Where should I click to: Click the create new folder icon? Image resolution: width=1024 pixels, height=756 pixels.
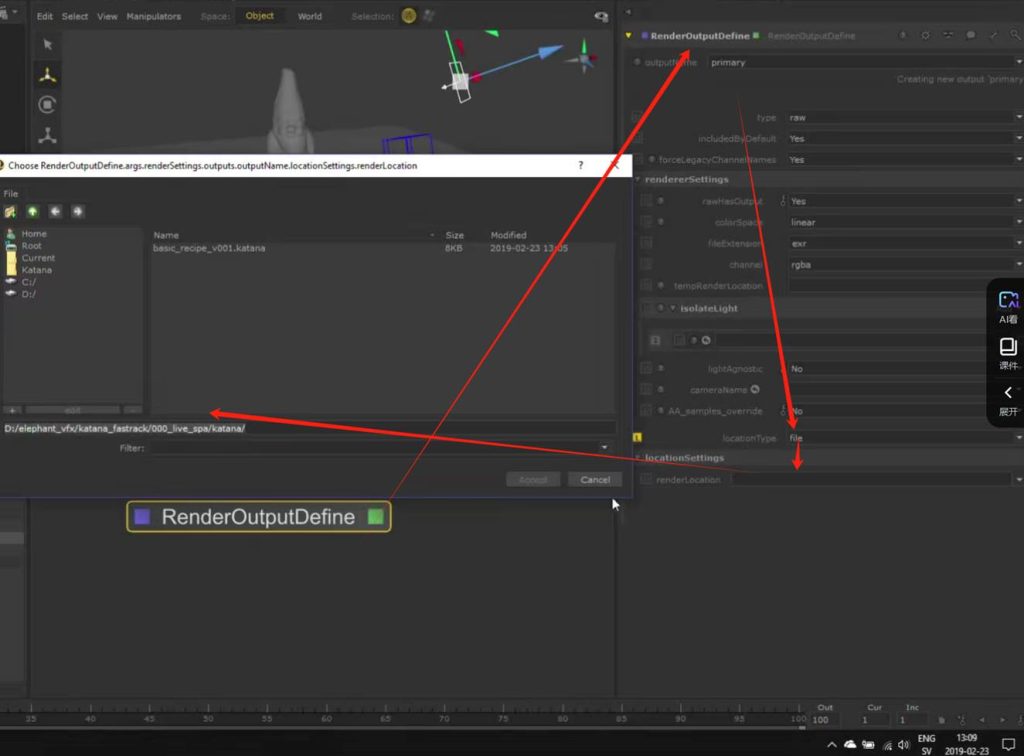click(x=11, y=211)
